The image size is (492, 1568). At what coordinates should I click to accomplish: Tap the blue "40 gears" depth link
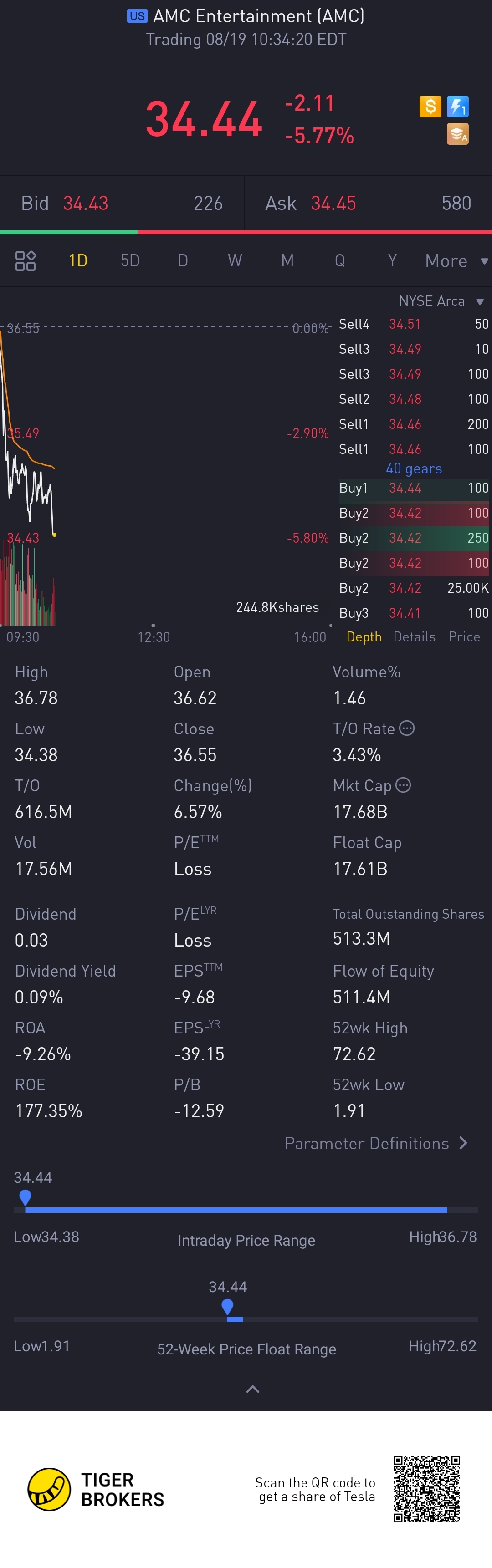click(414, 468)
